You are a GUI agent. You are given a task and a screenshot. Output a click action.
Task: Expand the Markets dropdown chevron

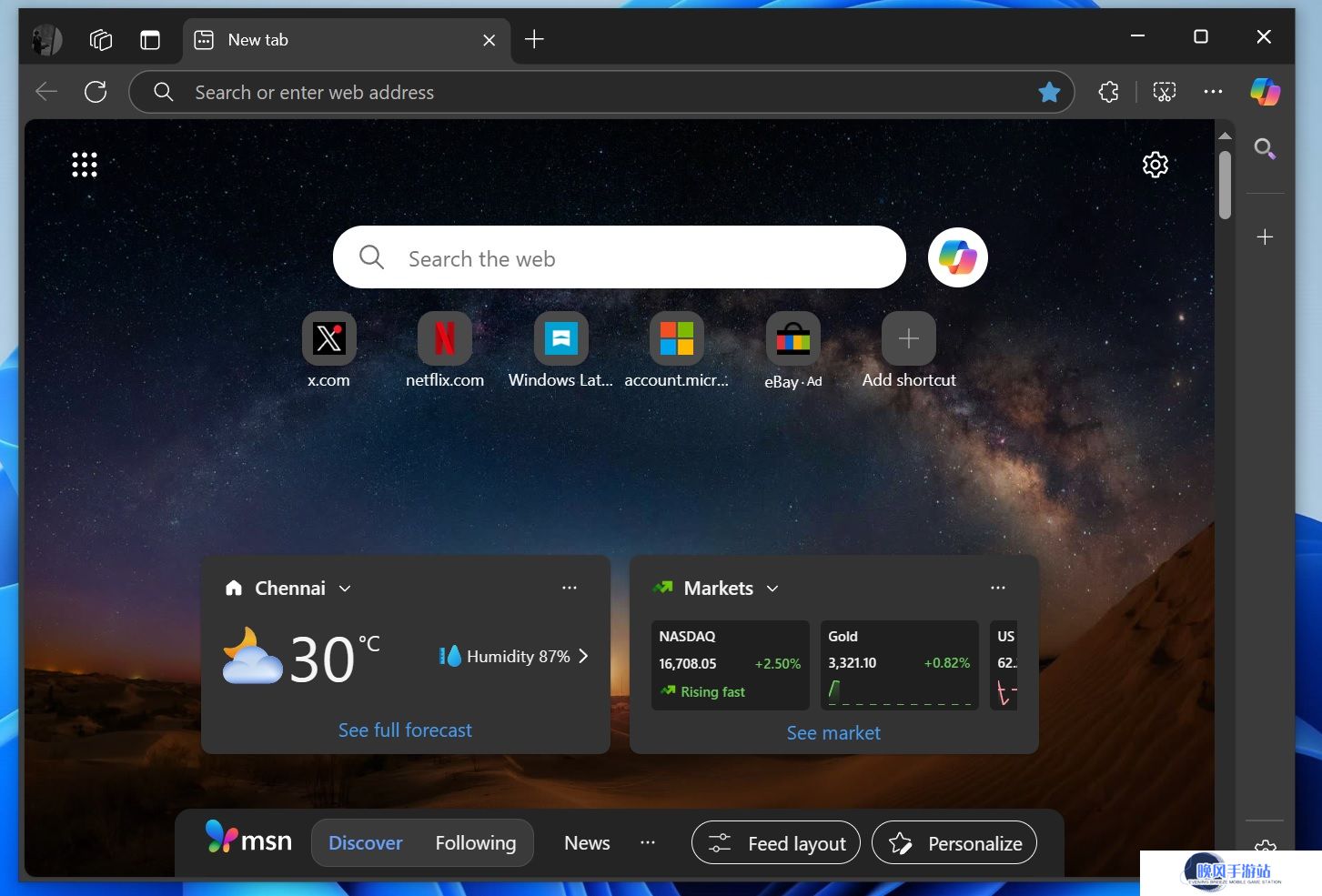coord(772,589)
